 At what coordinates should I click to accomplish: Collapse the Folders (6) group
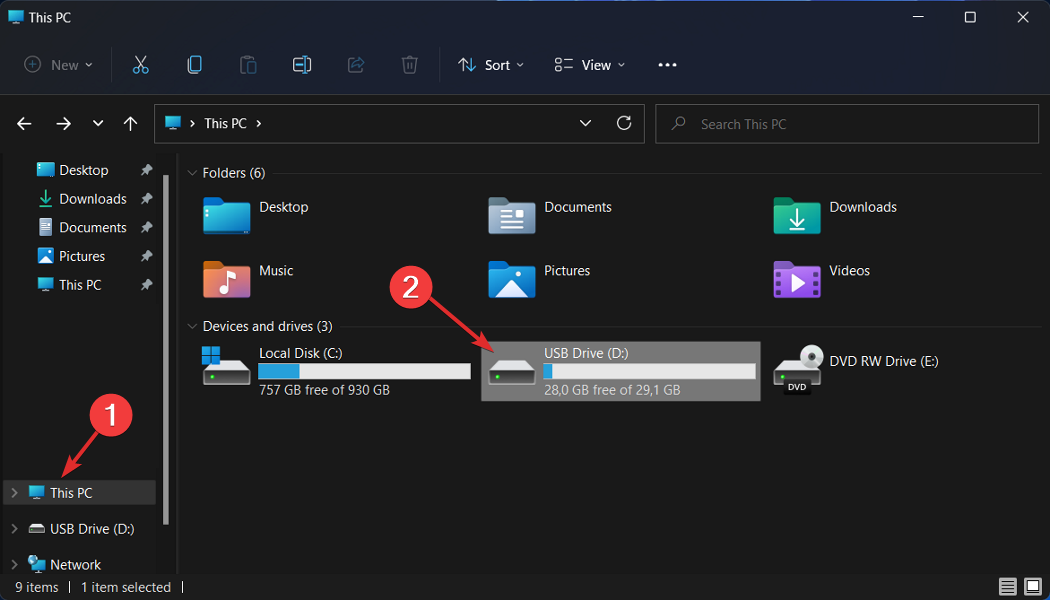[193, 173]
